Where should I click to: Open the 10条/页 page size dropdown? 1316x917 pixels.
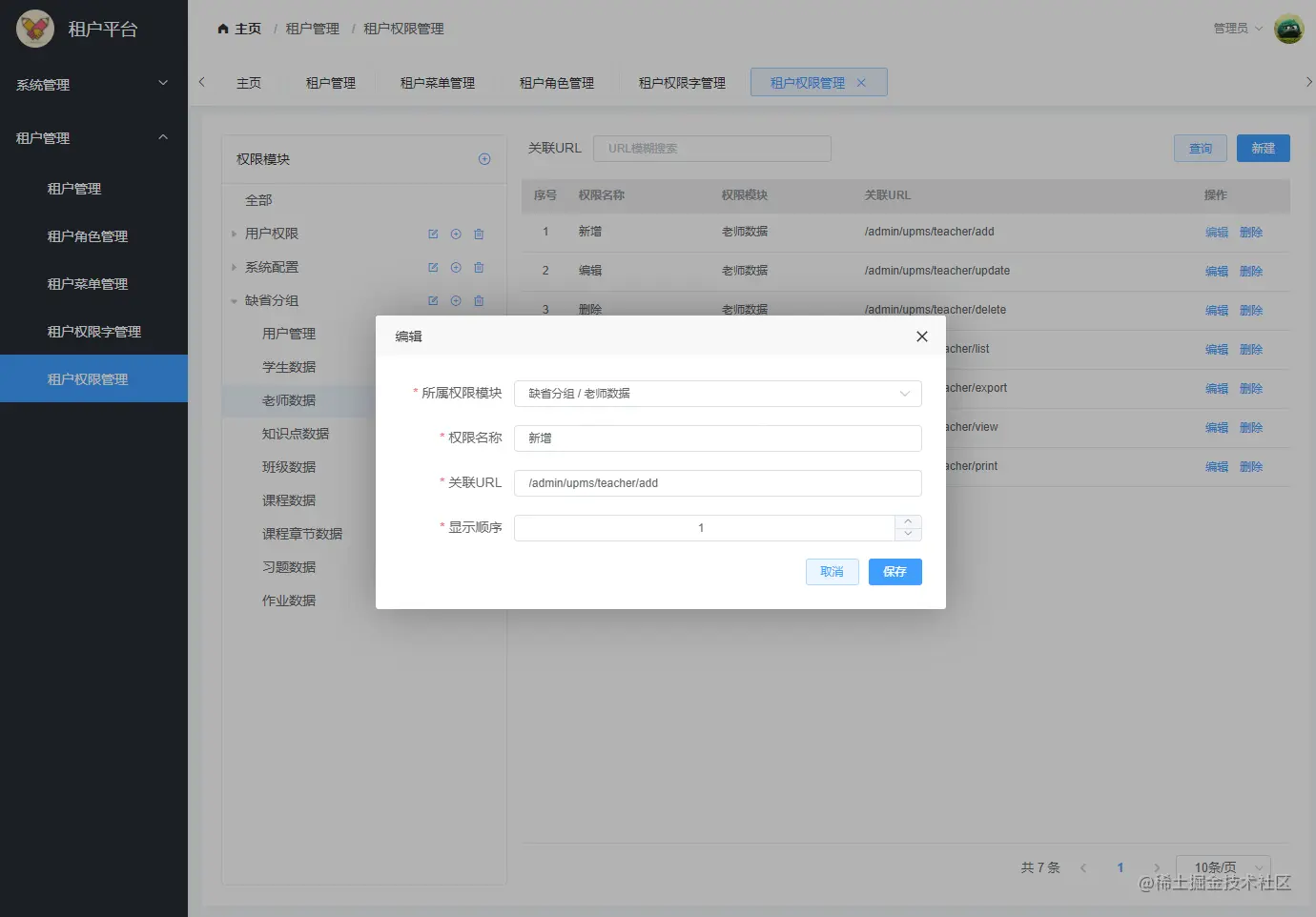pos(1223,867)
